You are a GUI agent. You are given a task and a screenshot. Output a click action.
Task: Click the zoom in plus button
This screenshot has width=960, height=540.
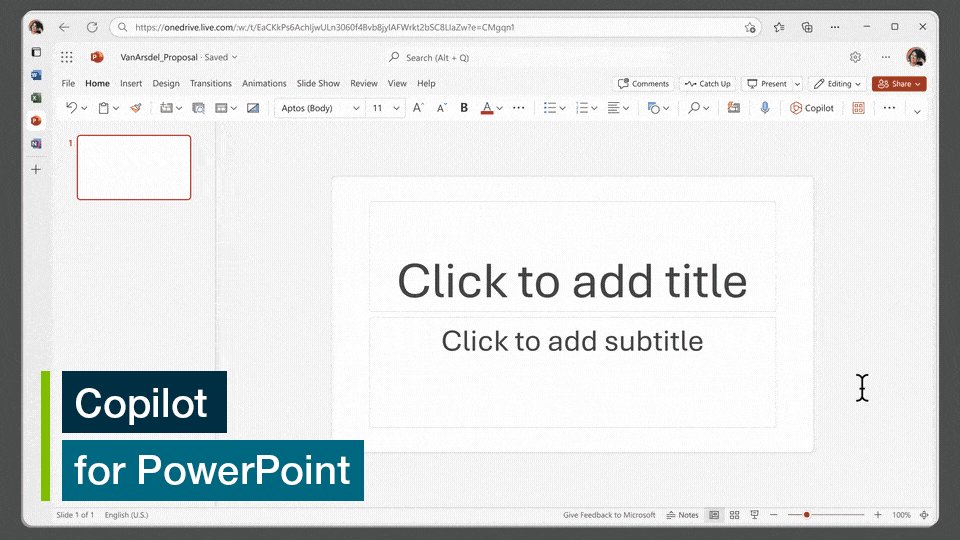(x=878, y=516)
